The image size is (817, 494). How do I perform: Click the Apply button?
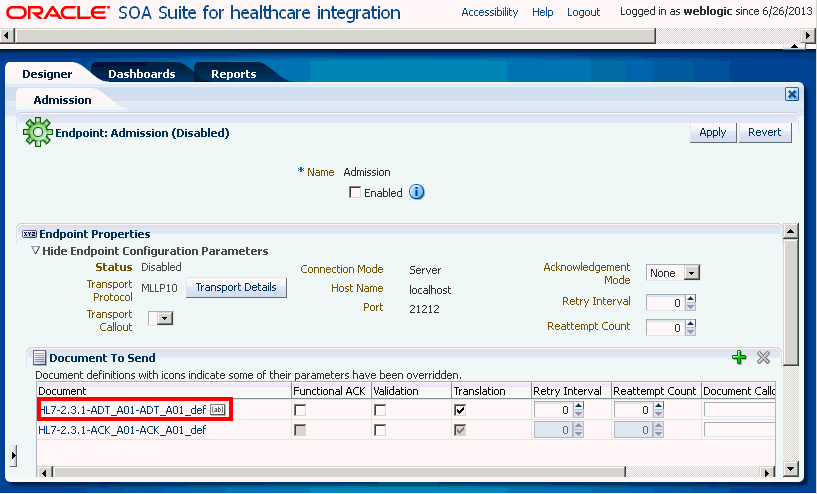[712, 132]
